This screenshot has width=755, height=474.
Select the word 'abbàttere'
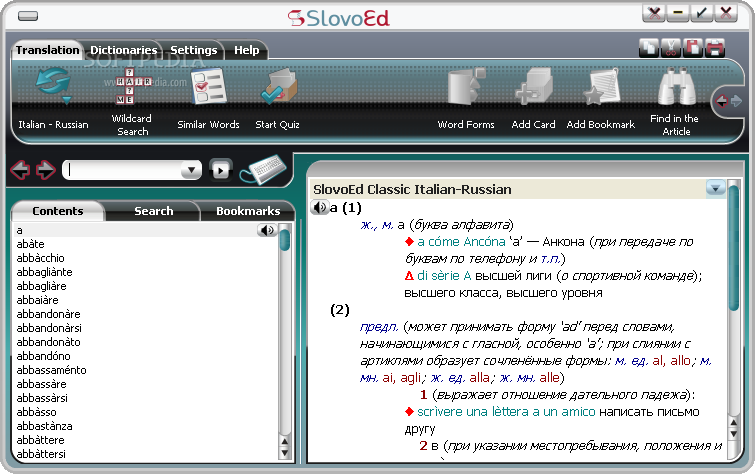(x=40, y=440)
